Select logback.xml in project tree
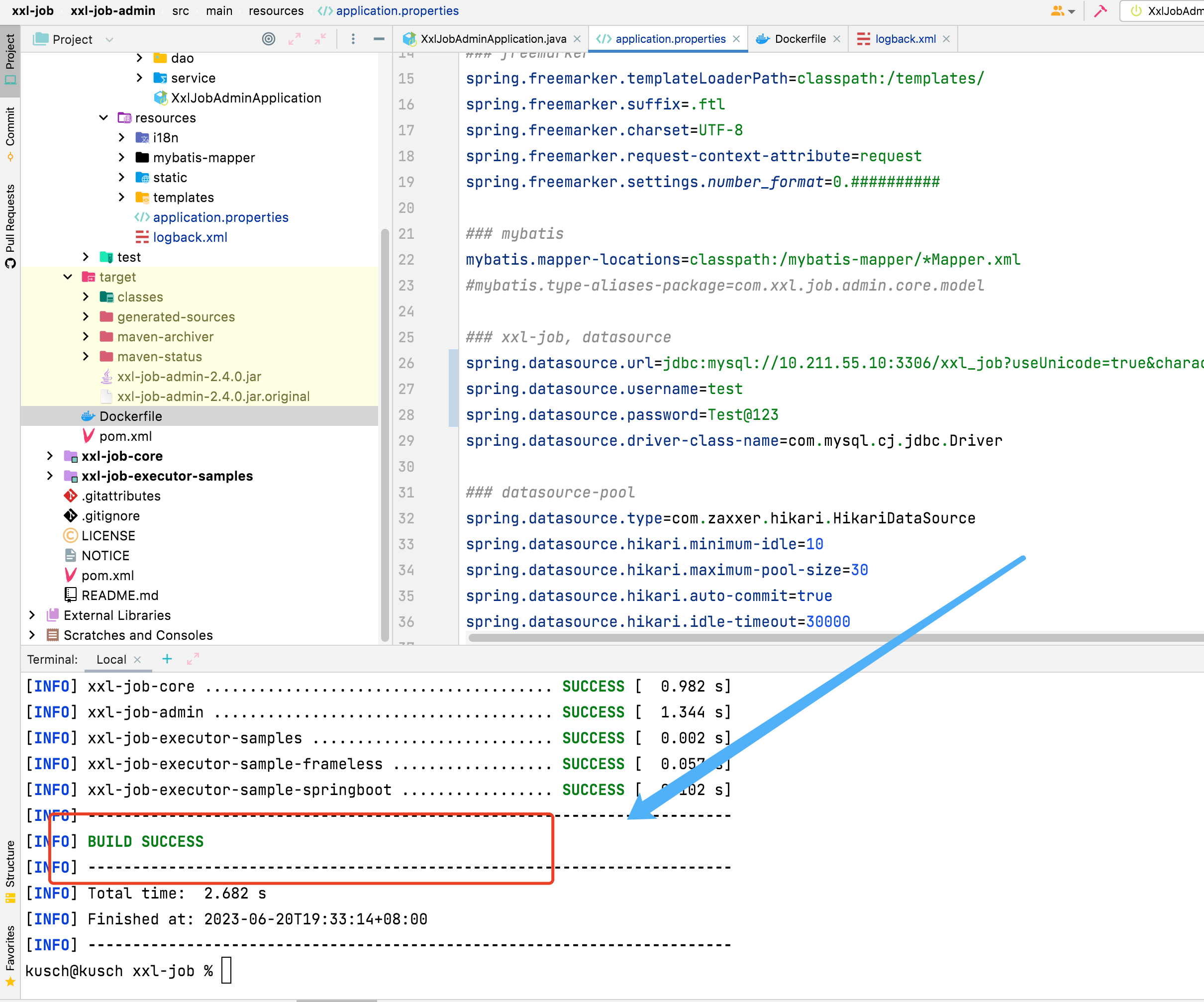The height and width of the screenshot is (1002, 1204). [x=181, y=237]
